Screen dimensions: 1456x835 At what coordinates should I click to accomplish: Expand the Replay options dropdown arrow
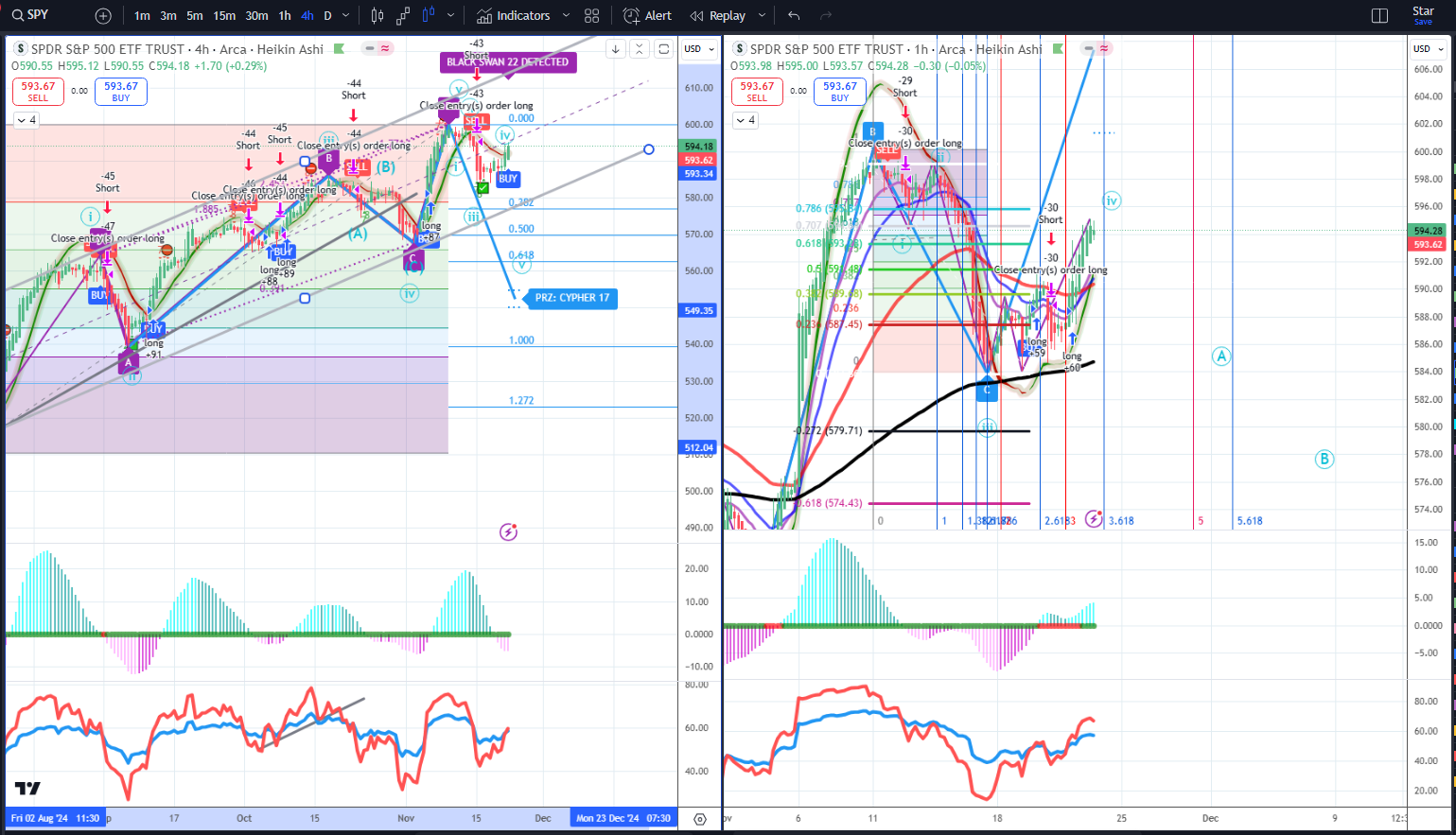[762, 16]
